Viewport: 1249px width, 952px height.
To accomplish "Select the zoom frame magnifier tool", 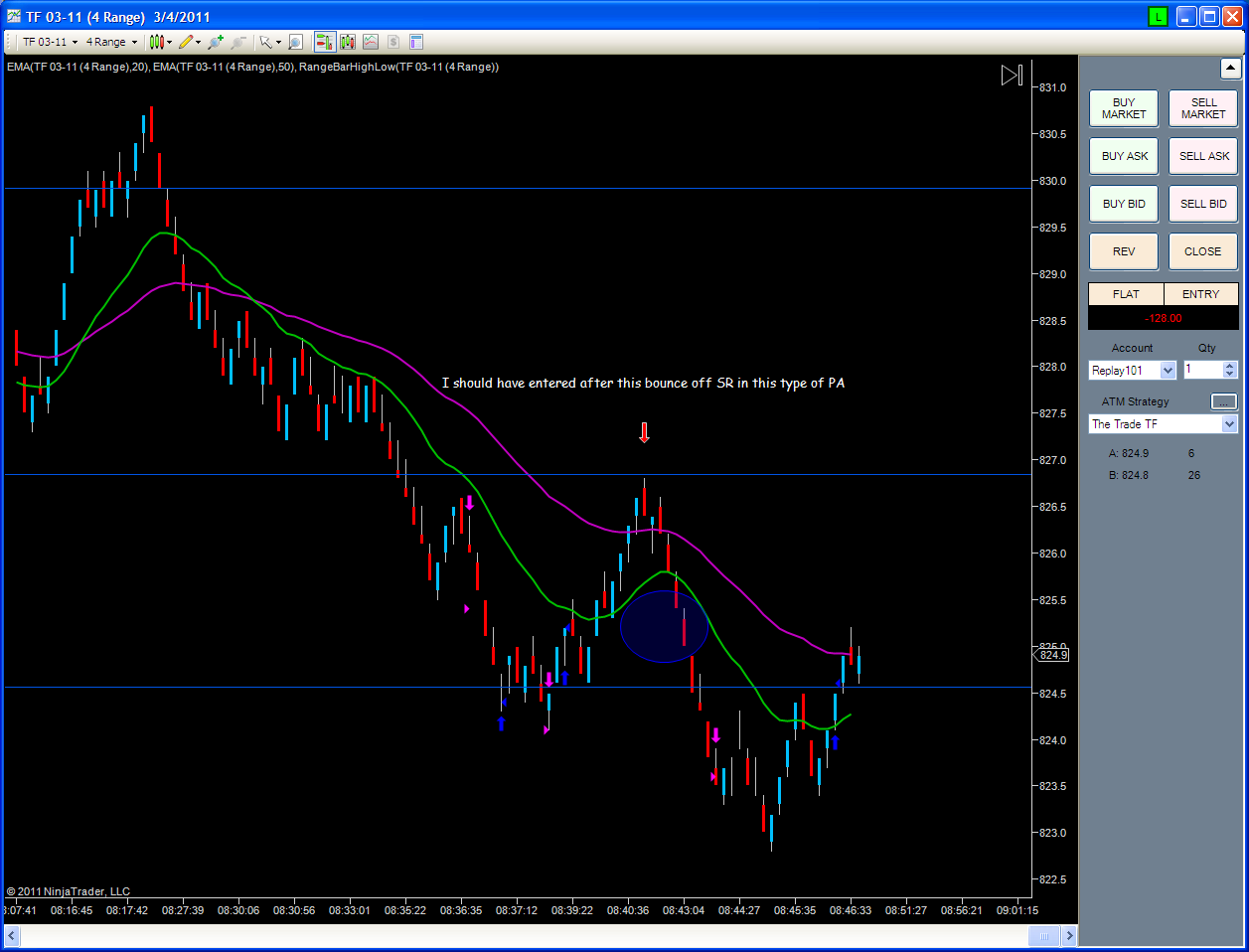I will click(x=295, y=42).
